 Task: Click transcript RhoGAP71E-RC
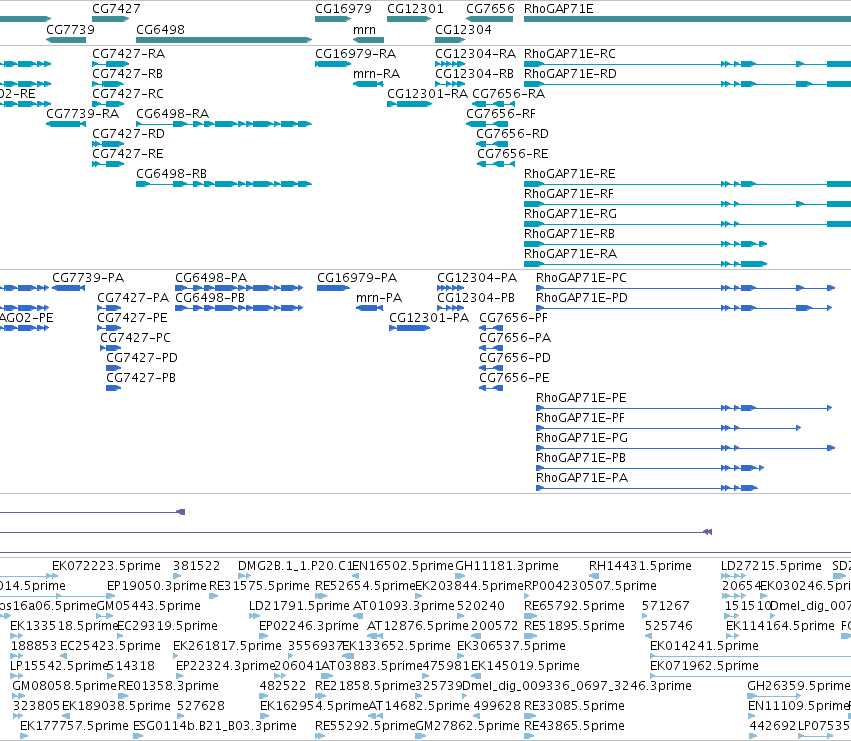[x=569, y=54]
